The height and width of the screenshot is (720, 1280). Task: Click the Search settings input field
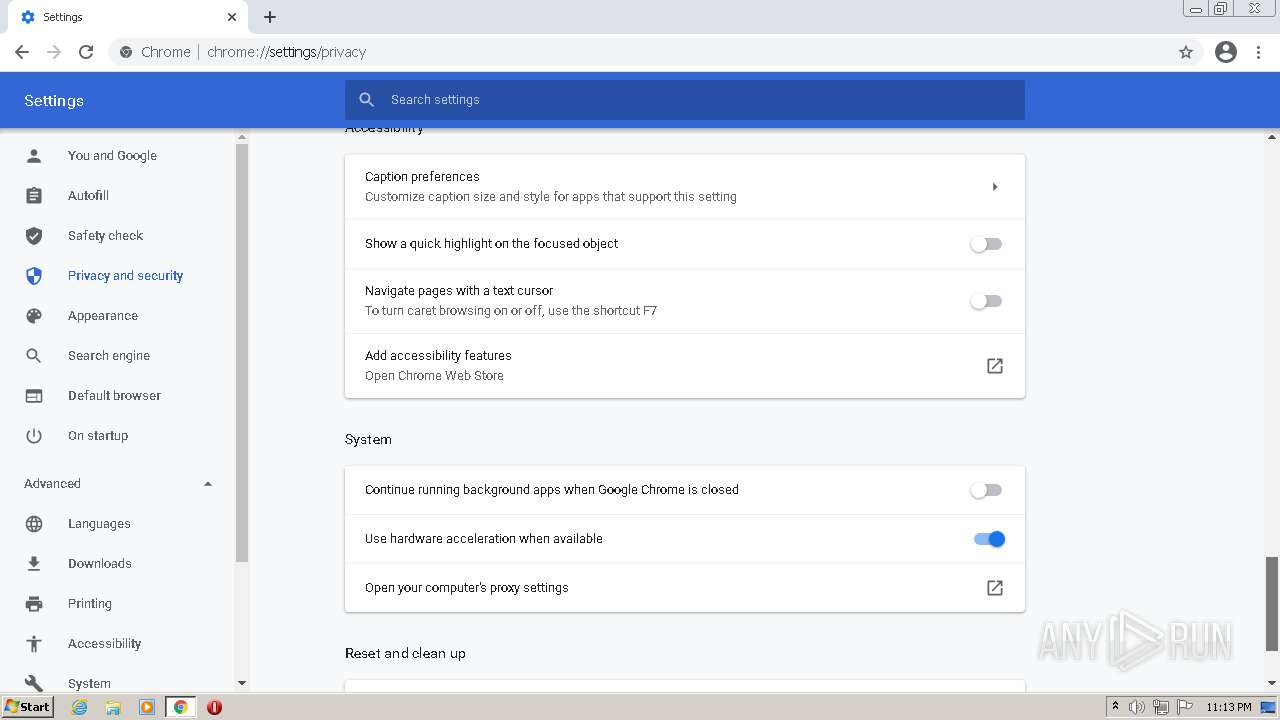click(x=685, y=100)
